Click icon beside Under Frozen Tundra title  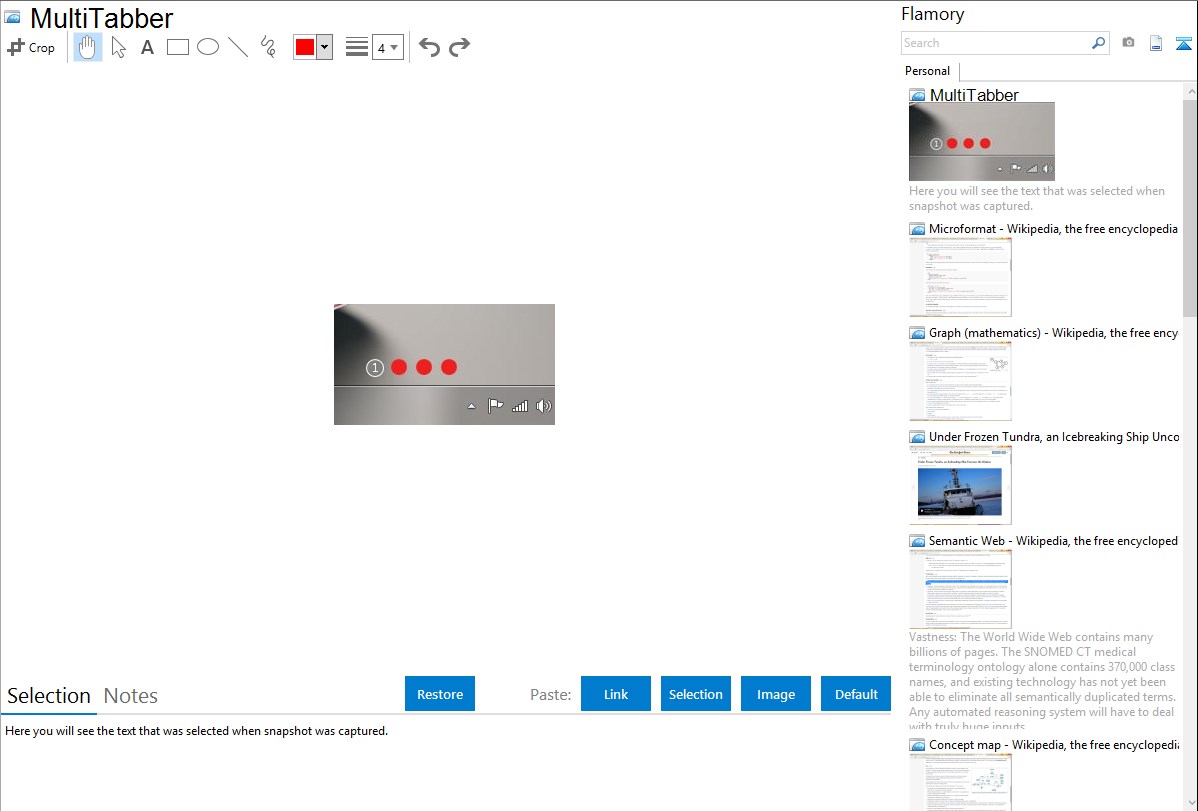(x=918, y=437)
